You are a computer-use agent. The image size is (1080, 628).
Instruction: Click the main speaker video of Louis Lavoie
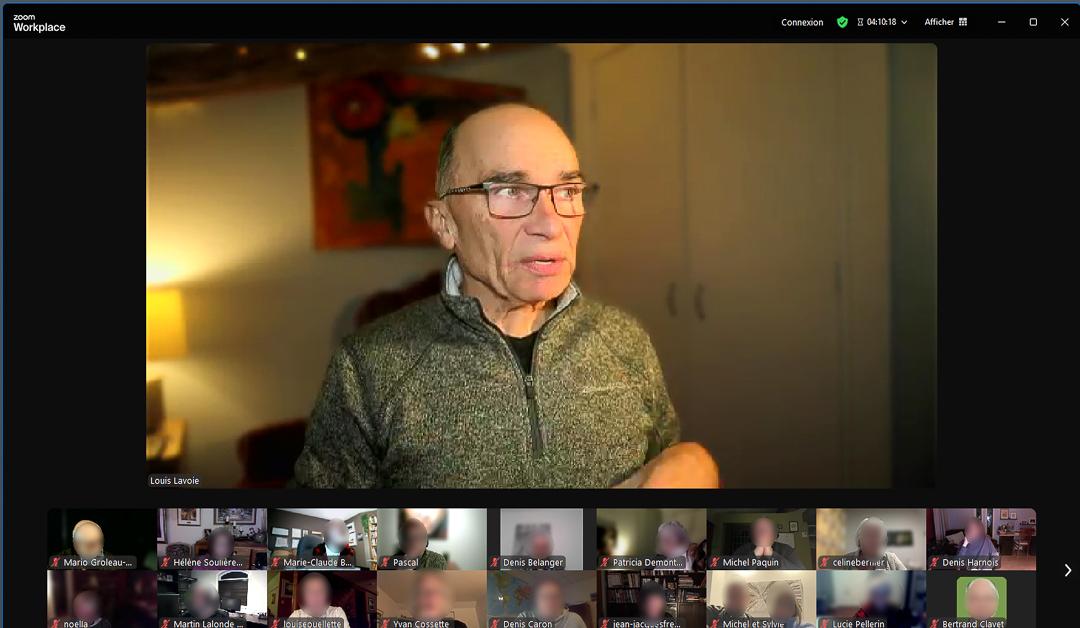coord(541,265)
